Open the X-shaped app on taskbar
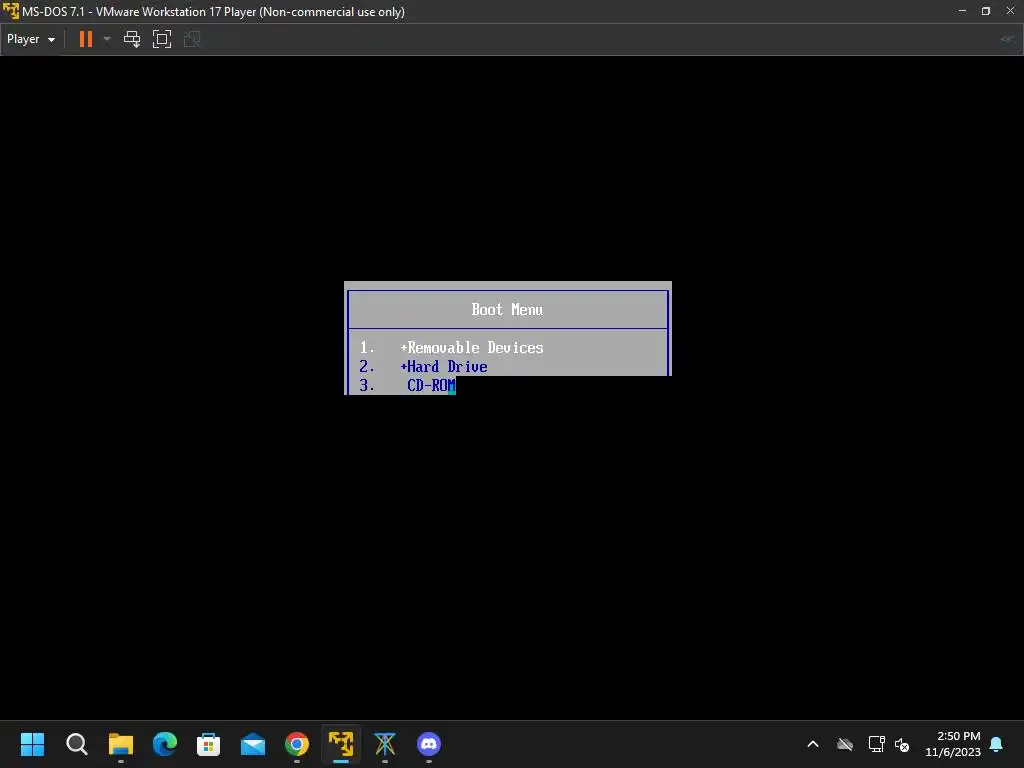Viewport: 1024px width, 768px height. tap(385, 744)
